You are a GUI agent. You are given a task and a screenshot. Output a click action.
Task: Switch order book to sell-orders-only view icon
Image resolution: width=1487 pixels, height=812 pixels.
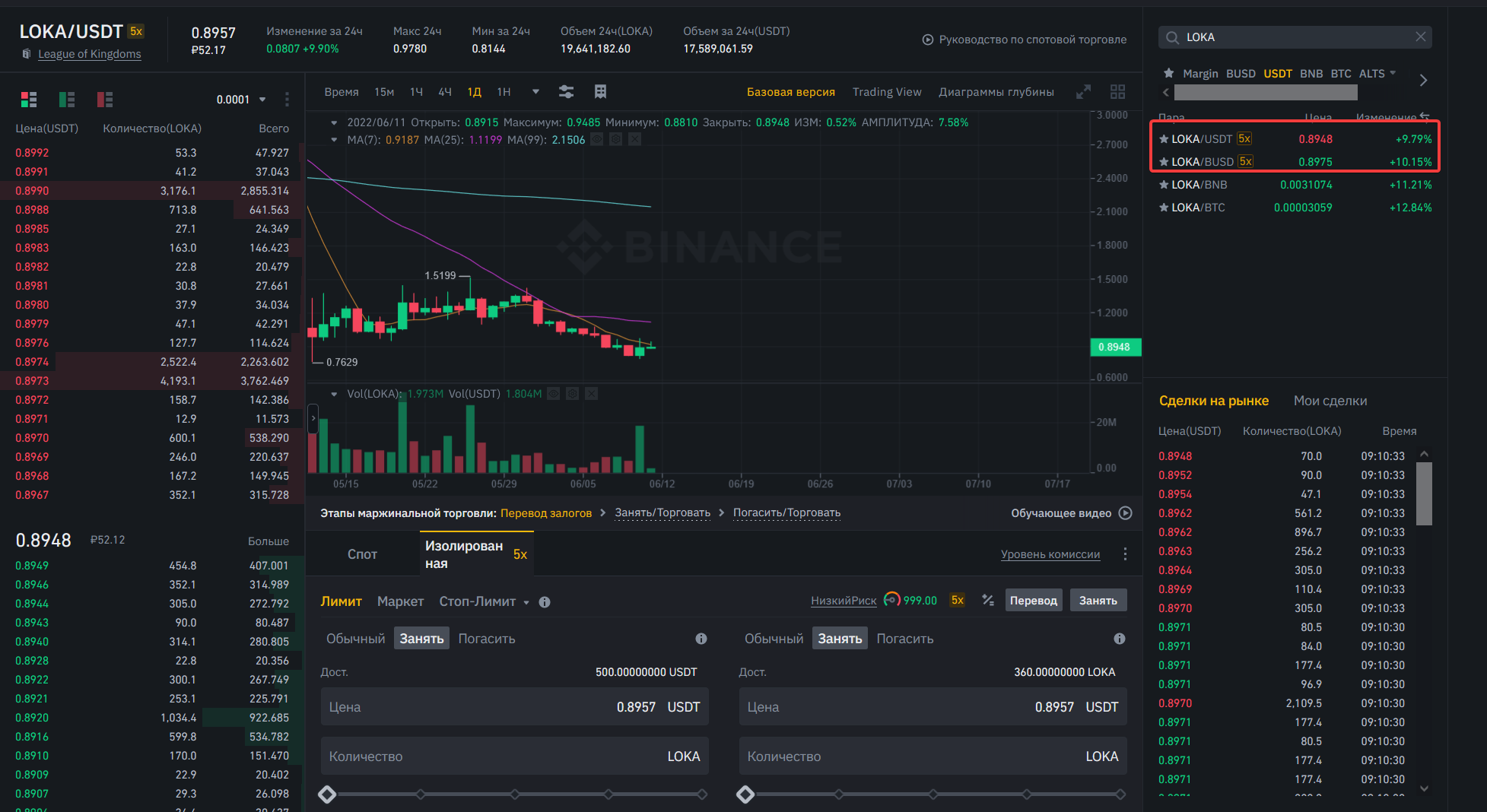pos(105,100)
